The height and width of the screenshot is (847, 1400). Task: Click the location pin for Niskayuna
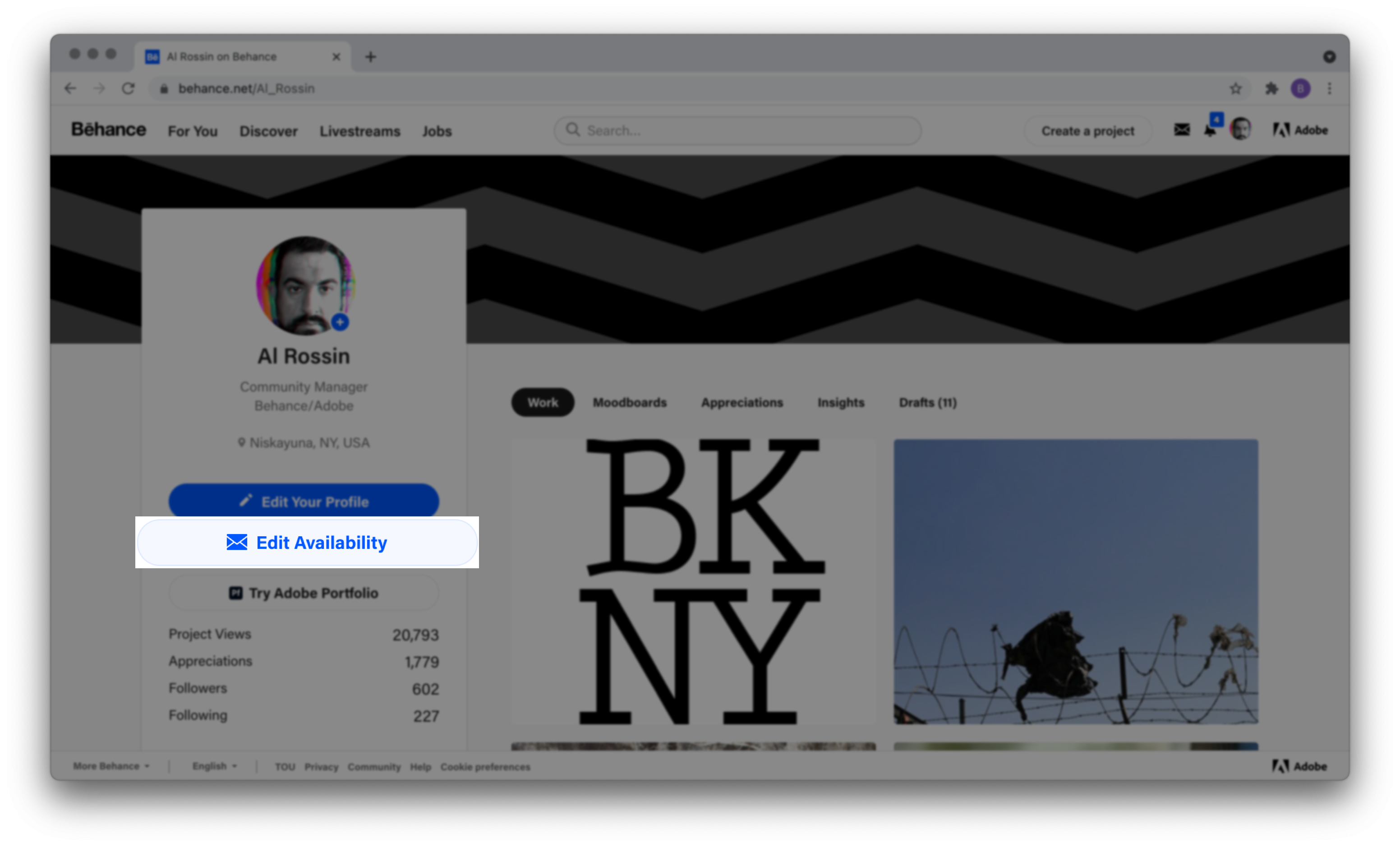coord(241,442)
